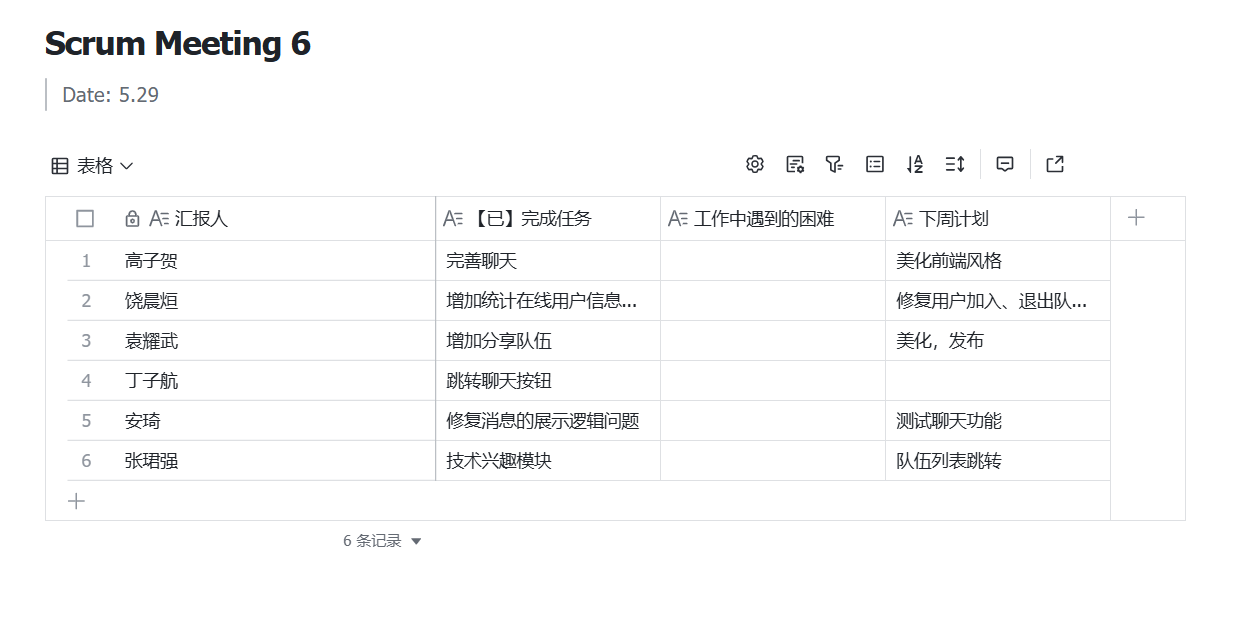Image resolution: width=1246 pixels, height=618 pixels.
Task: Adjust row height icon in toolbar
Action: tap(955, 165)
